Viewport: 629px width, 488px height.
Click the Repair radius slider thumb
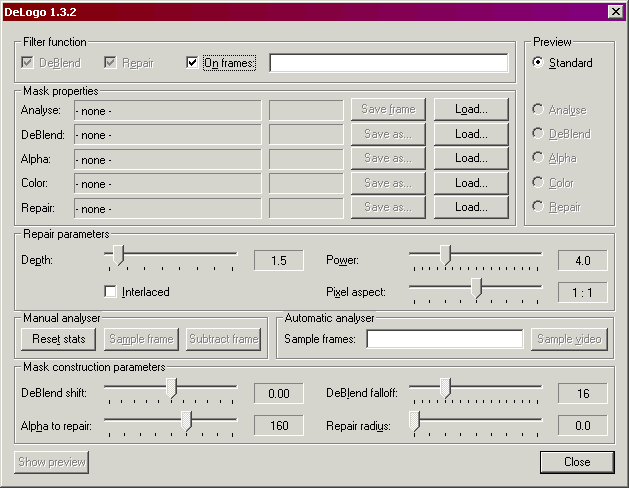[x=414, y=421]
